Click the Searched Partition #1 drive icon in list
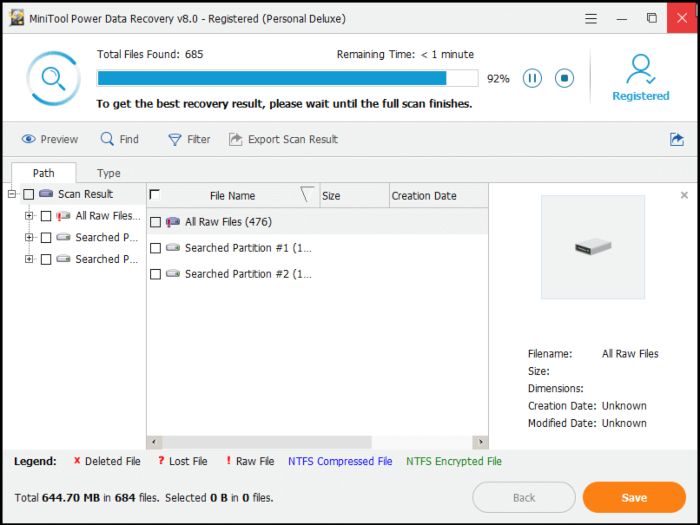 (x=173, y=247)
